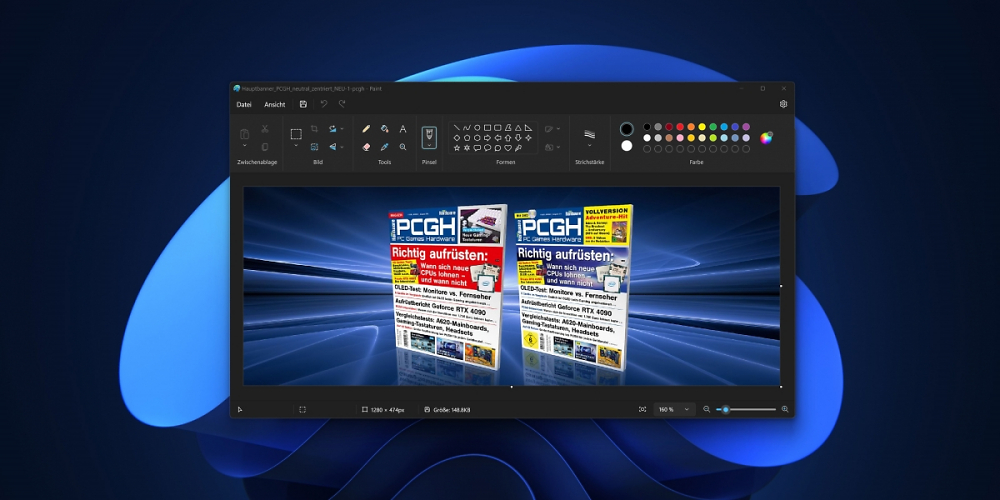This screenshot has height=500, width=1000.
Task: Expand the Selection options chevron
Action: (x=296, y=146)
